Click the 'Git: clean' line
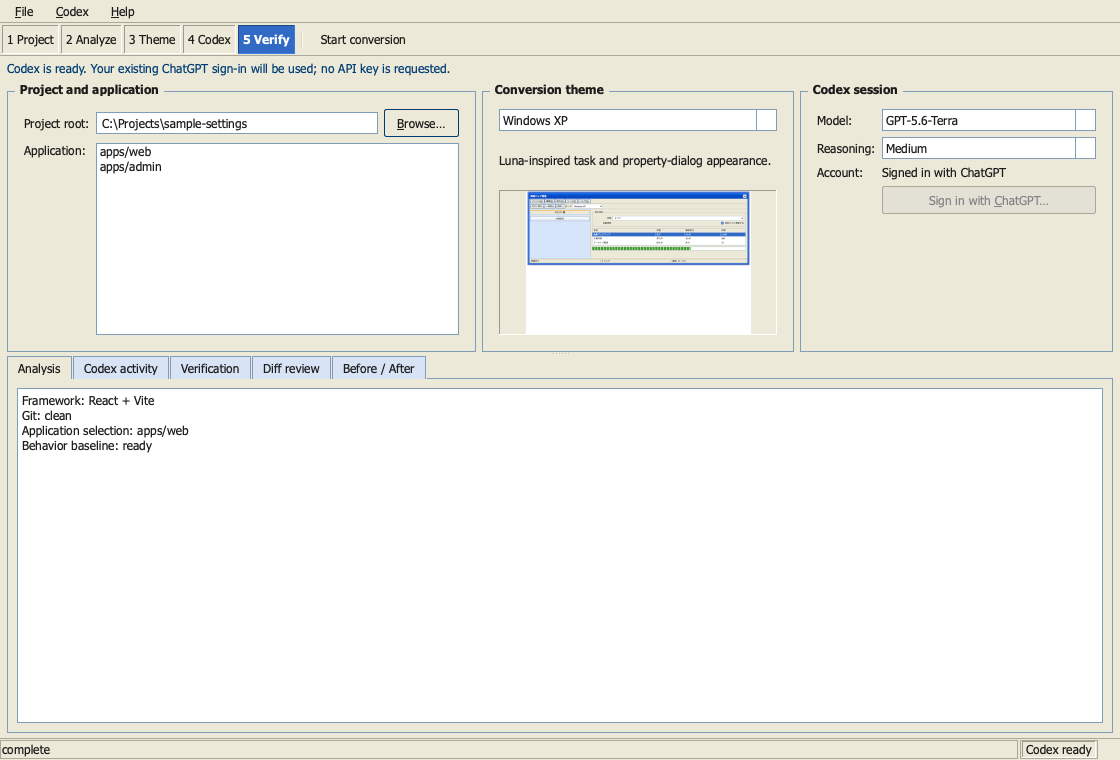Viewport: 1120px width, 760px height. tap(46, 416)
